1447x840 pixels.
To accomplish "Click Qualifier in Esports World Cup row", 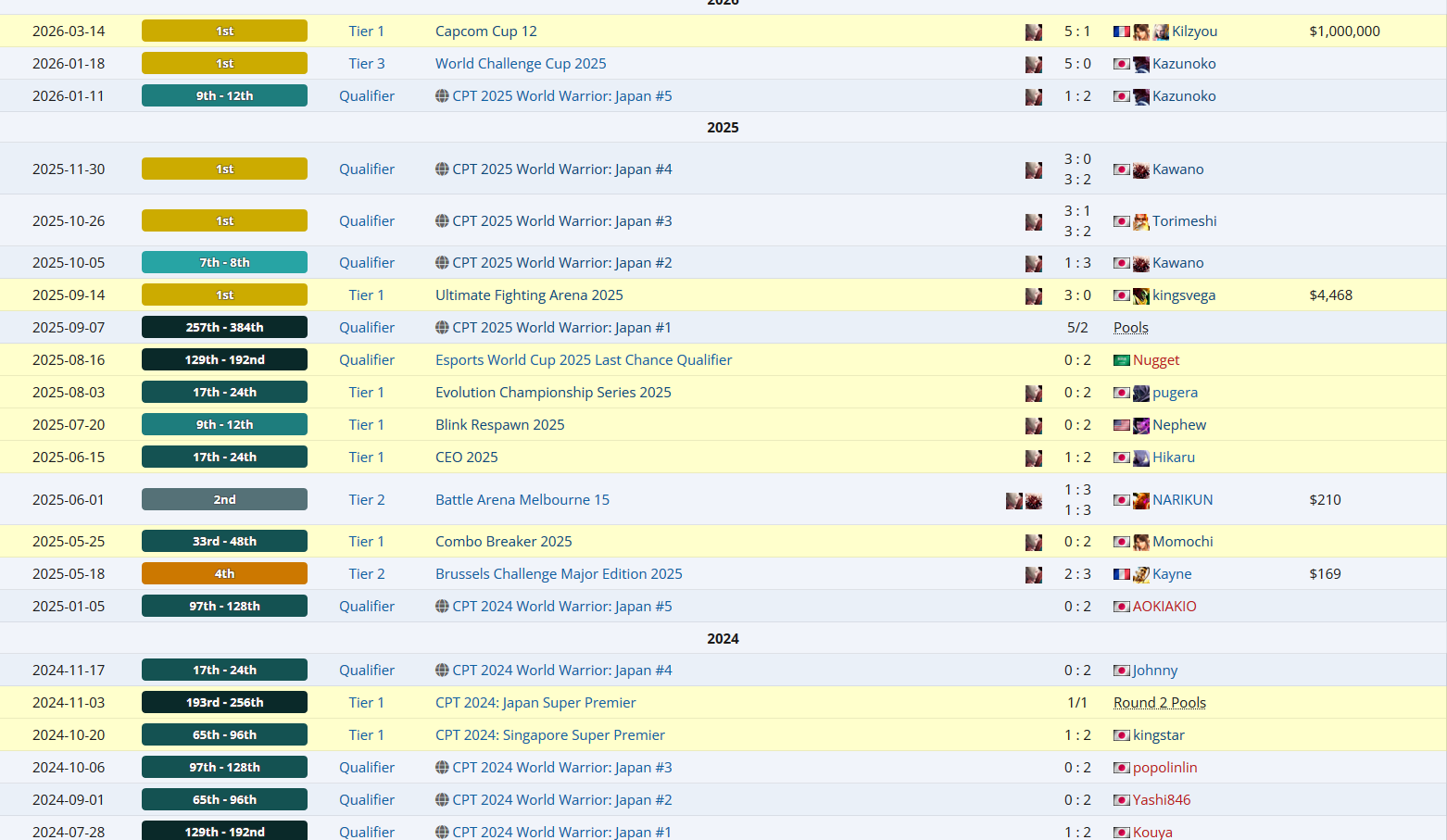I will (367, 360).
